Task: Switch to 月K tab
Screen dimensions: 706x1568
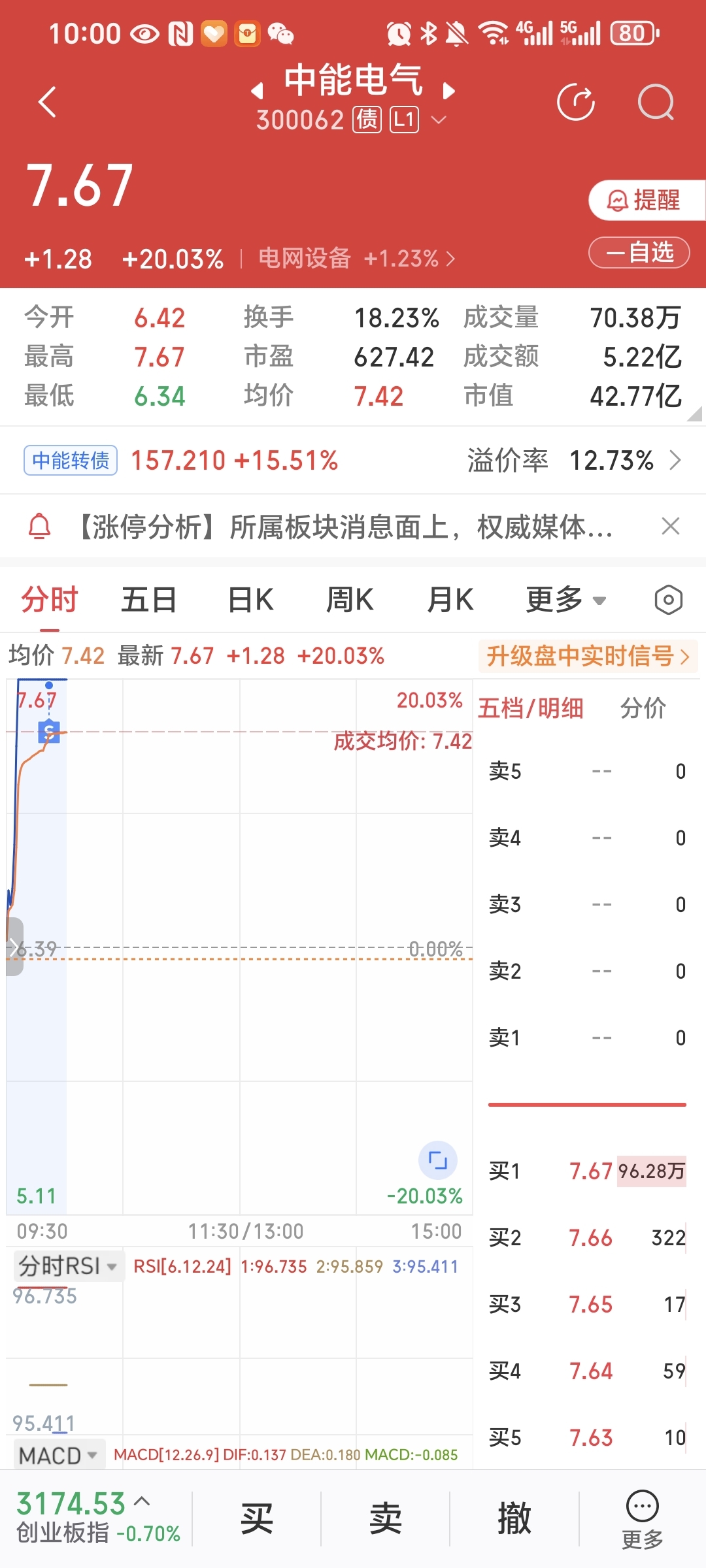Action: (x=450, y=600)
